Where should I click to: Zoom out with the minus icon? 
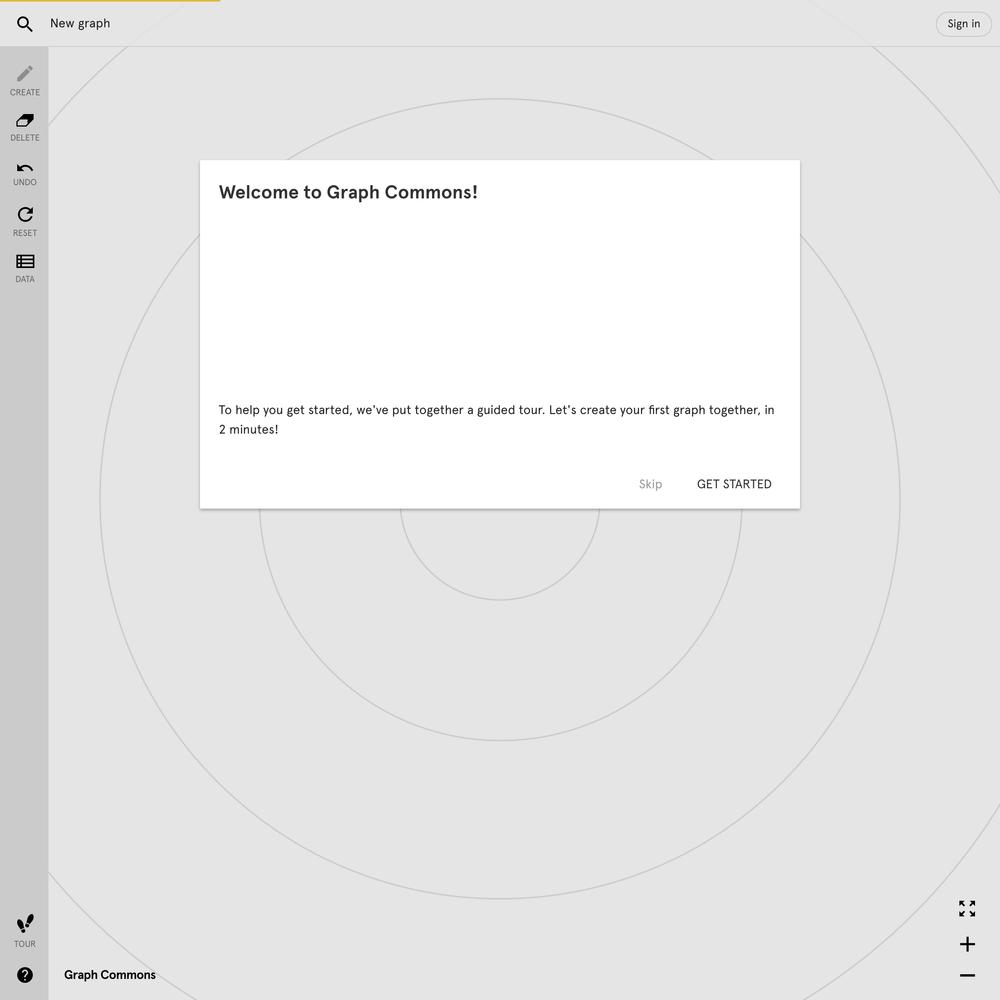click(x=967, y=975)
